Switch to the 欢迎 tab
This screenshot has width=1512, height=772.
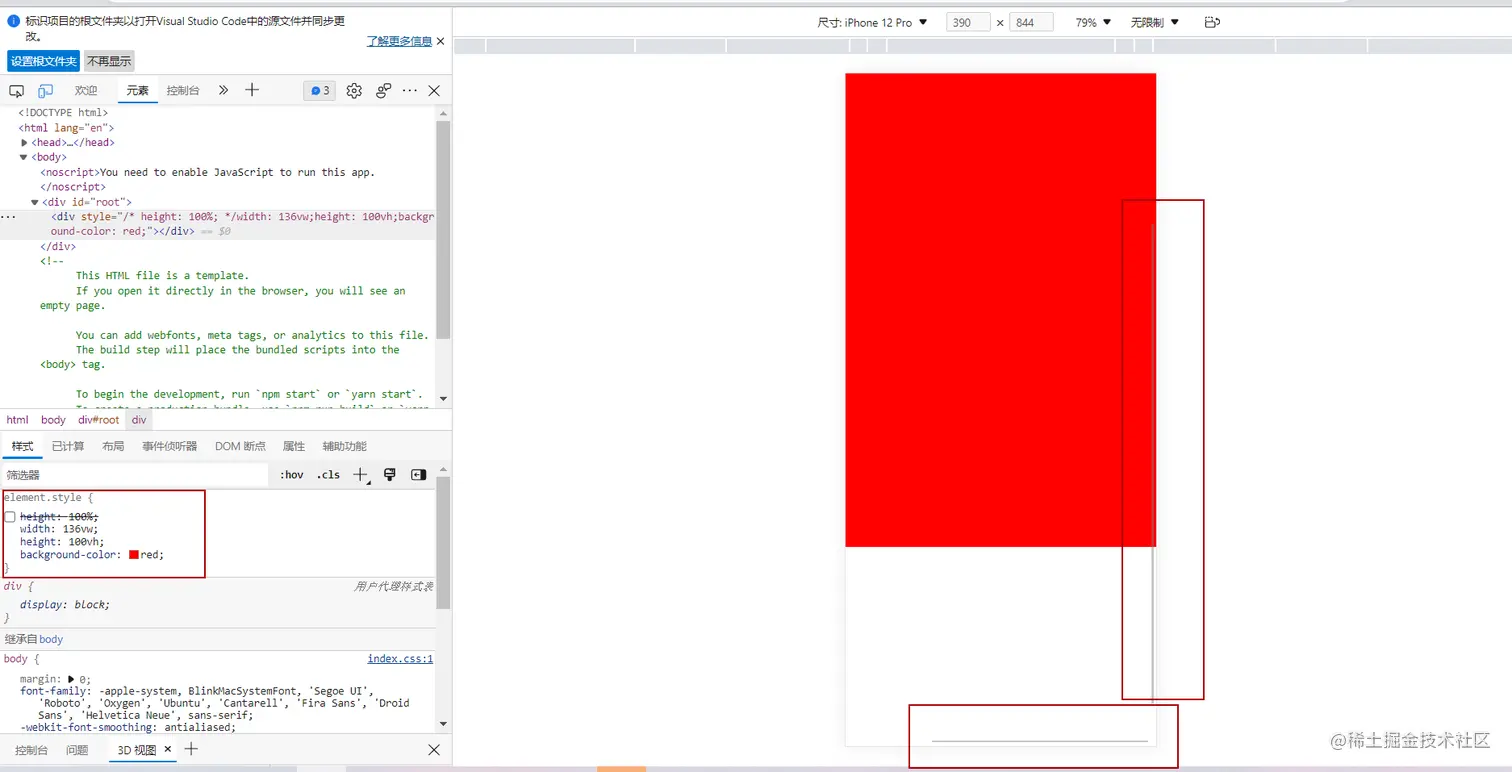click(86, 91)
